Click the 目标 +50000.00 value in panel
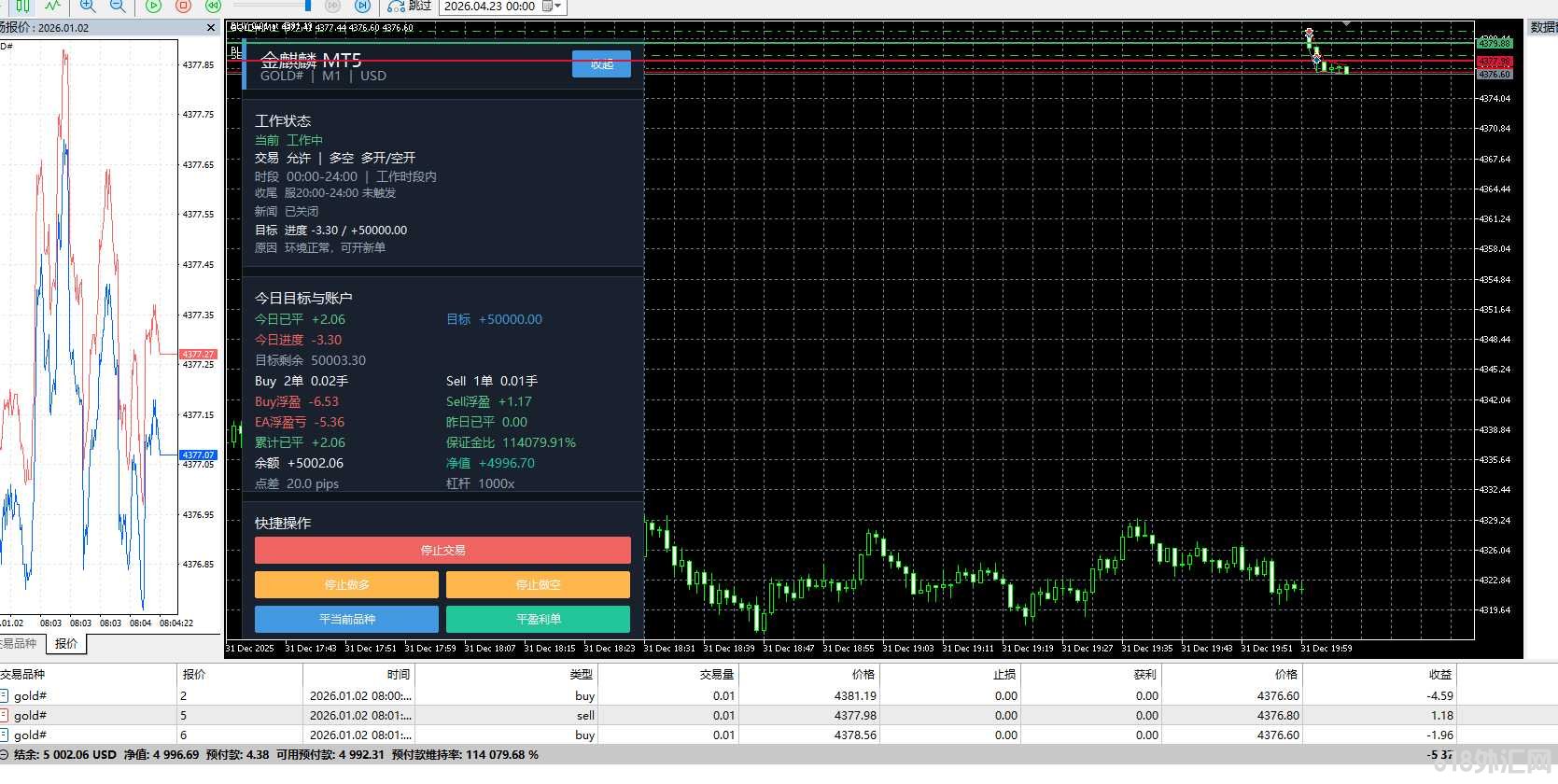Image resolution: width=1558 pixels, height=784 pixels. click(x=494, y=319)
